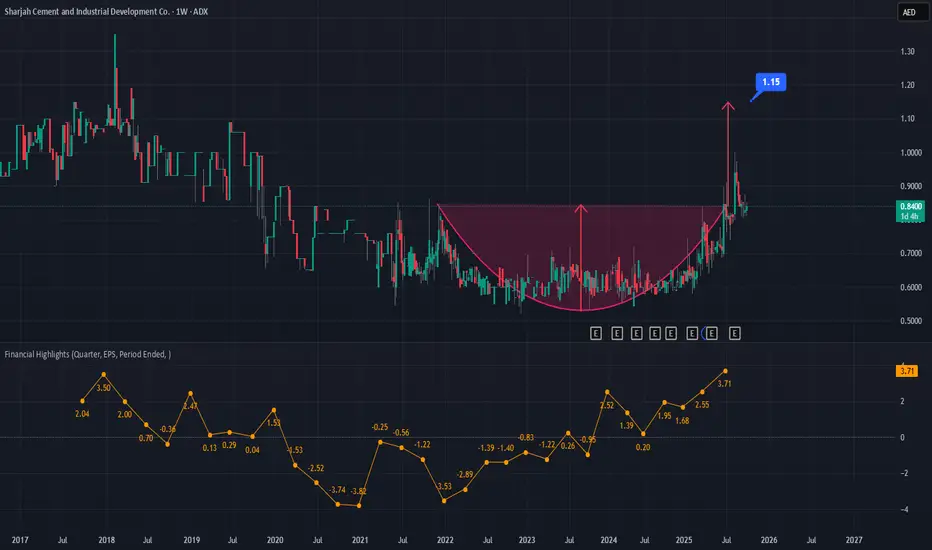Open the Financial Highlights indicator legend
The width and height of the screenshot is (932, 550).
tap(87, 354)
